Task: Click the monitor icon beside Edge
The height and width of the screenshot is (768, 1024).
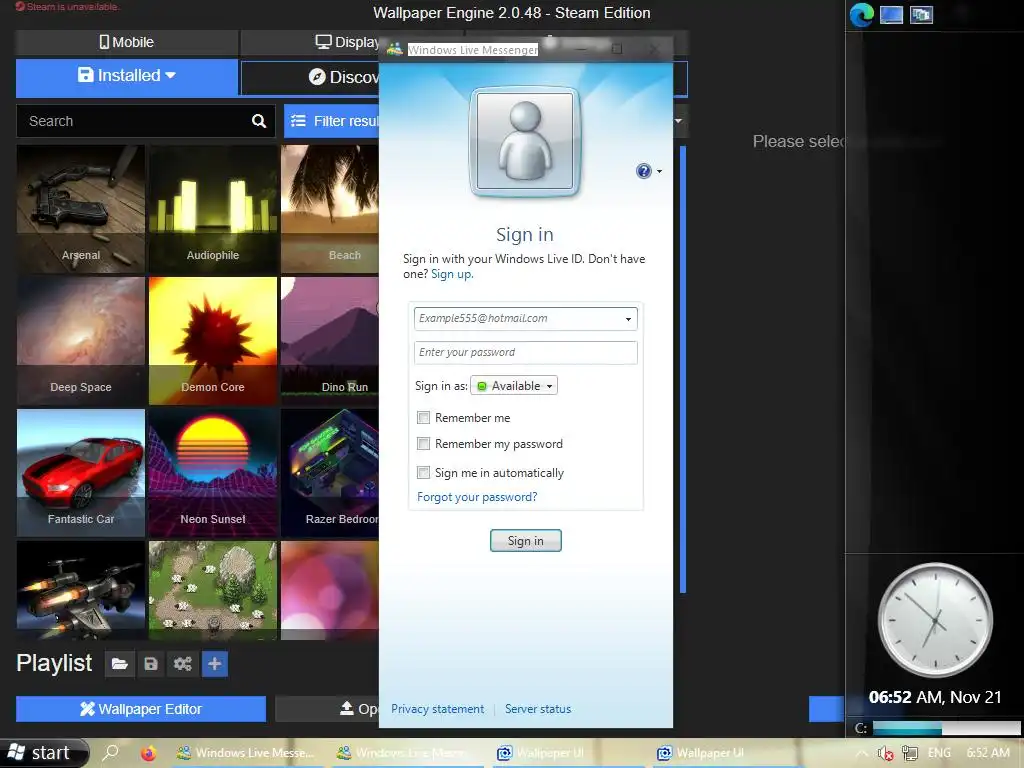Action: 891,14
